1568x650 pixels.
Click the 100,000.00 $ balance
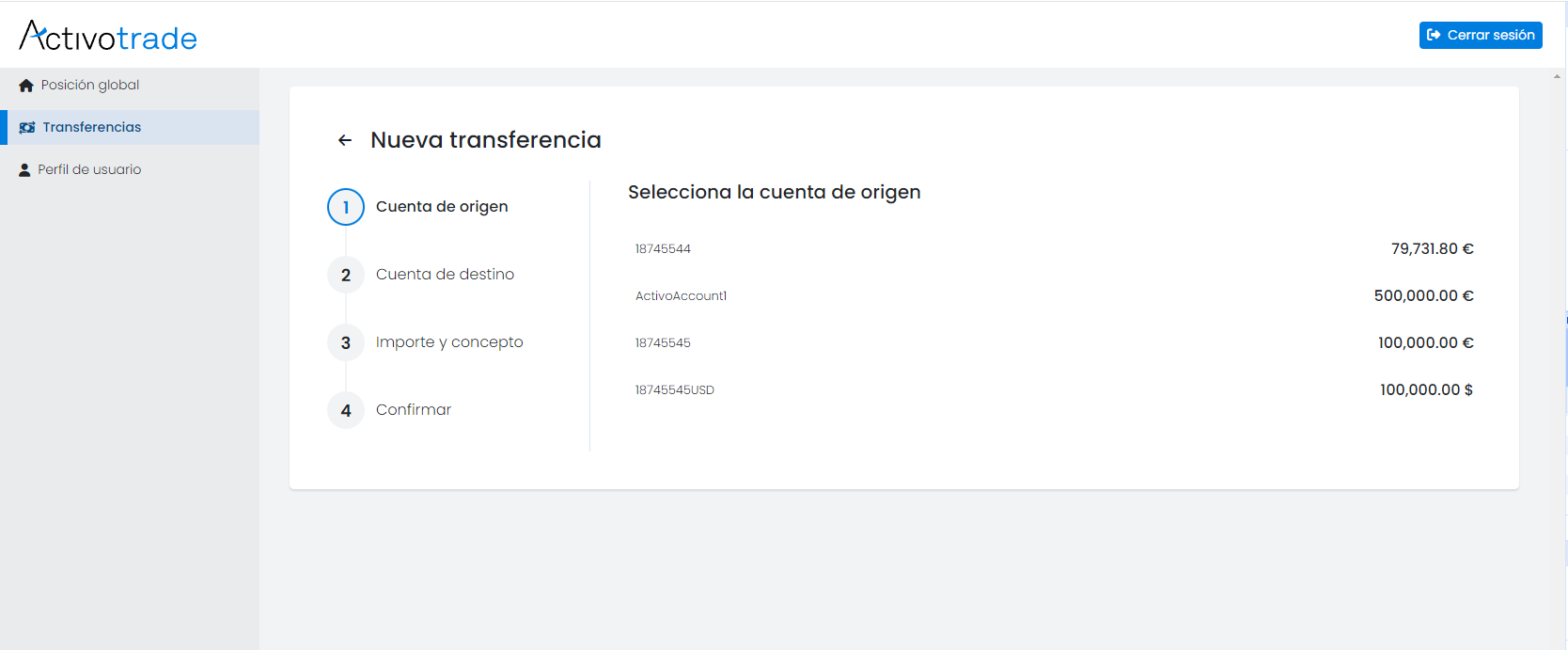(1426, 389)
